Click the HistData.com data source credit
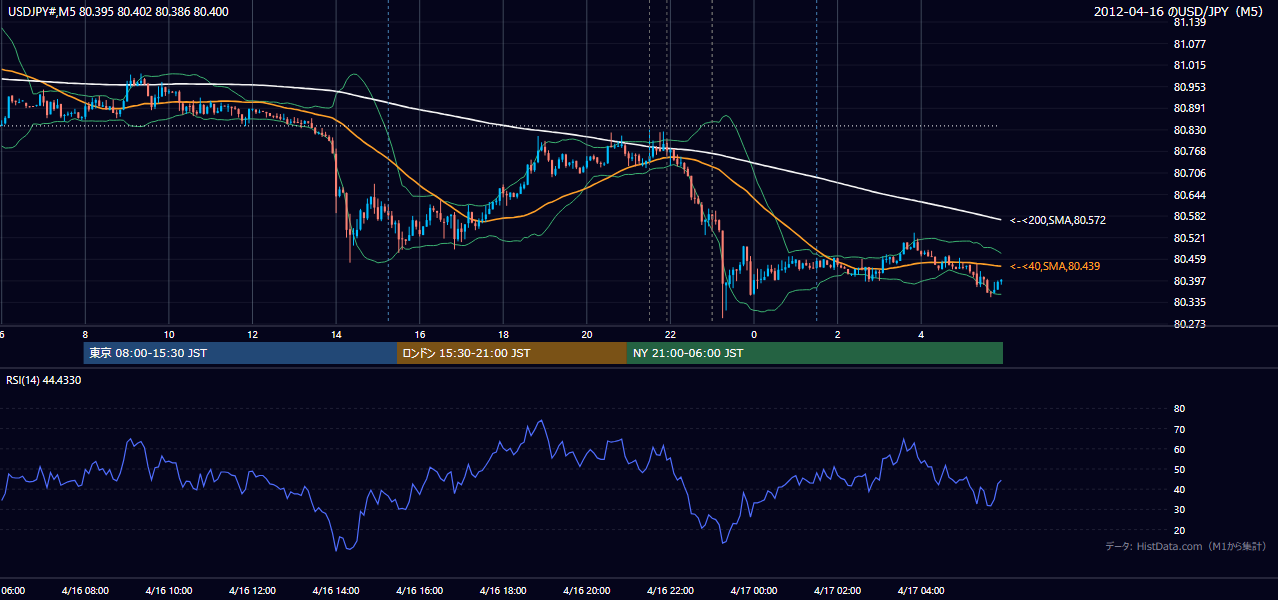 click(1185, 546)
